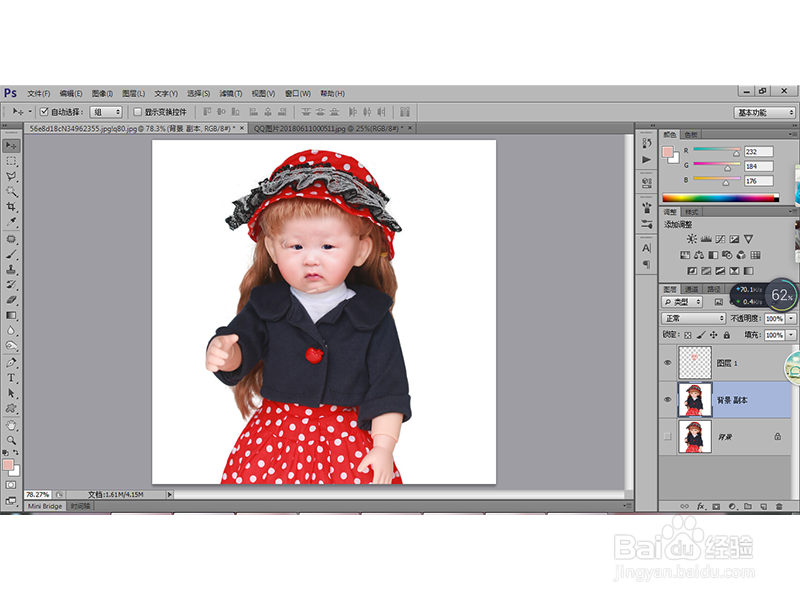Switch to QQ图片20180611000511.jpg document tab
The image size is (800, 600).
pyautogui.click(x=329, y=129)
